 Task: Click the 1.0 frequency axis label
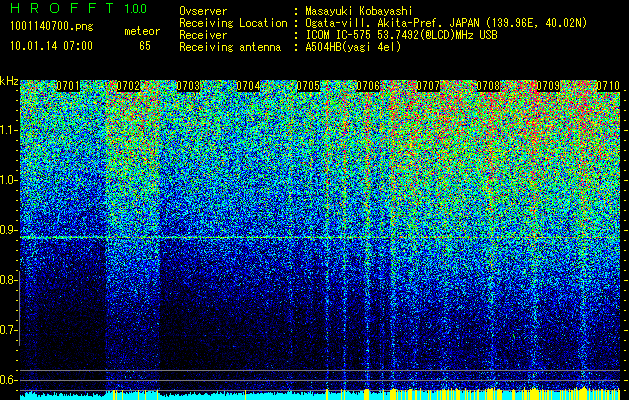tap(8, 180)
